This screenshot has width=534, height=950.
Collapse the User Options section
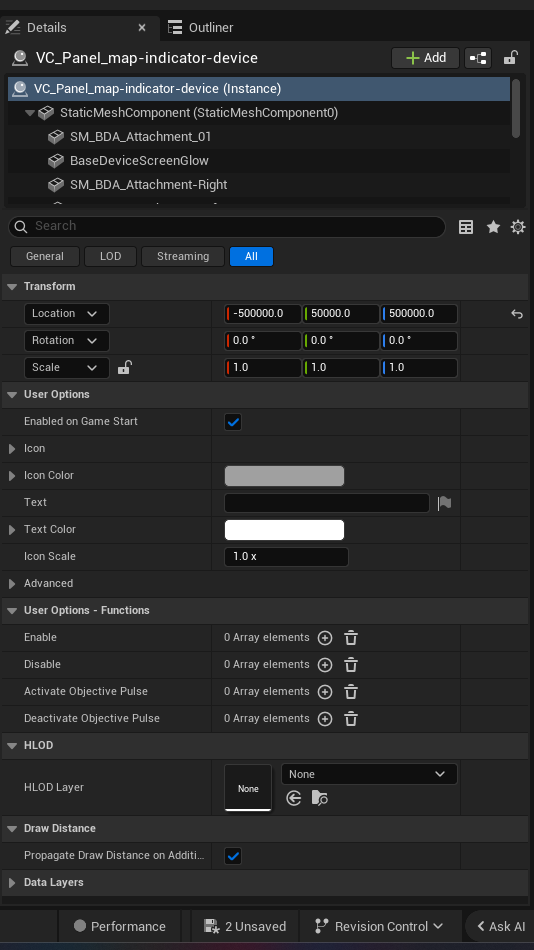(x=12, y=395)
